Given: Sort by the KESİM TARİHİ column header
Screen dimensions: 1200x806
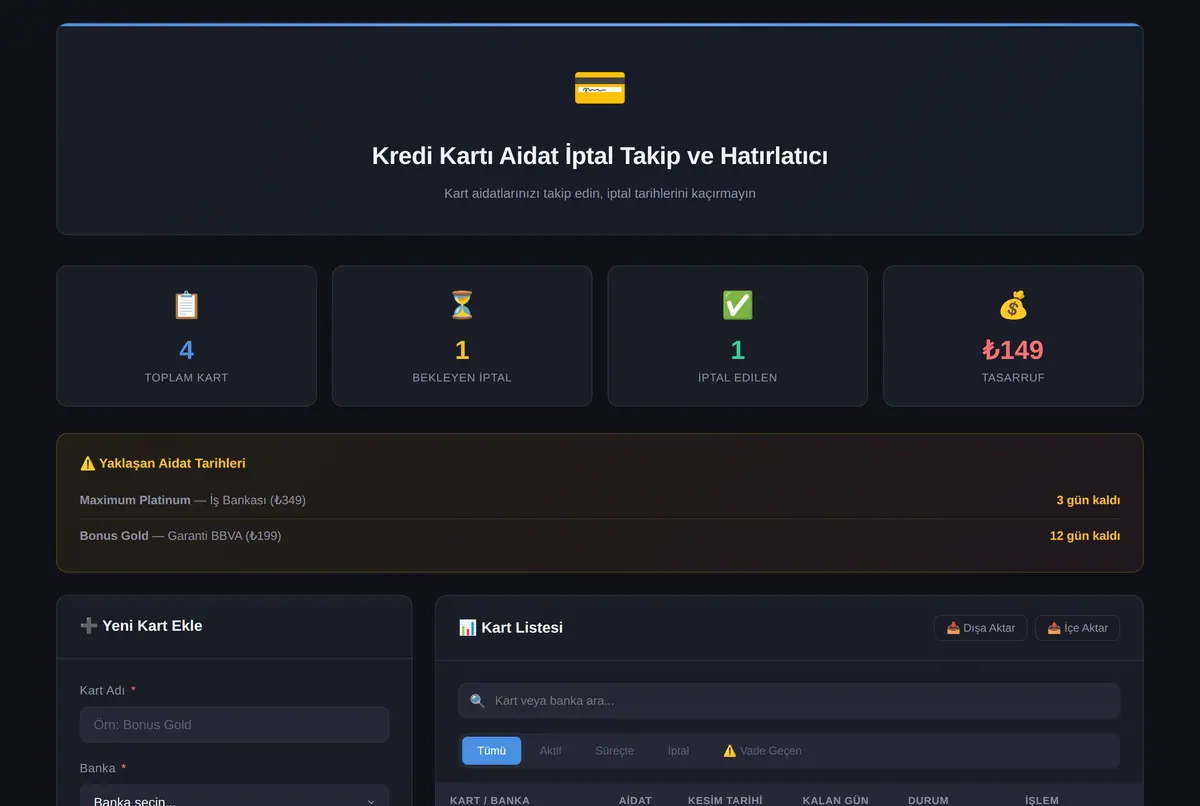Looking at the screenshot, I should click(x=725, y=800).
